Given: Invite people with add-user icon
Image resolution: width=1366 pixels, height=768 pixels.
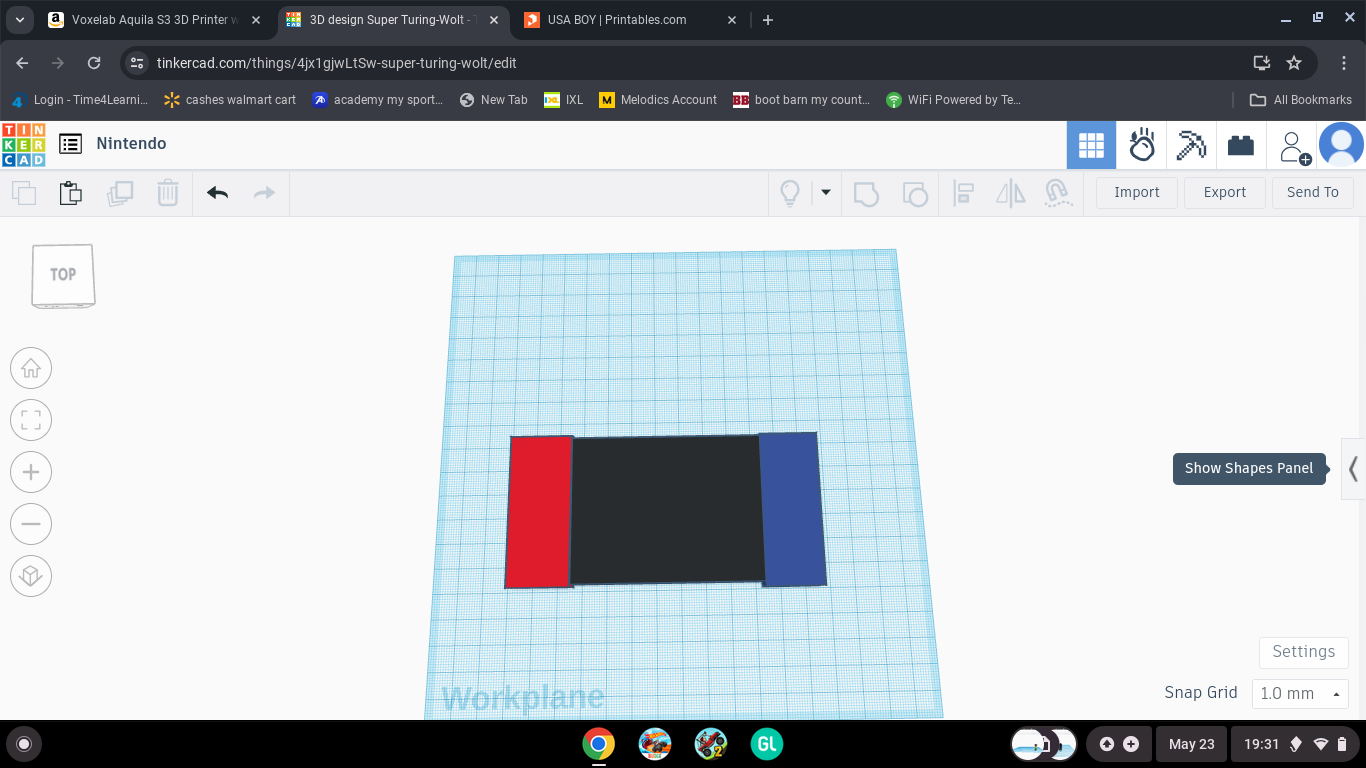Looking at the screenshot, I should 1294,147.
